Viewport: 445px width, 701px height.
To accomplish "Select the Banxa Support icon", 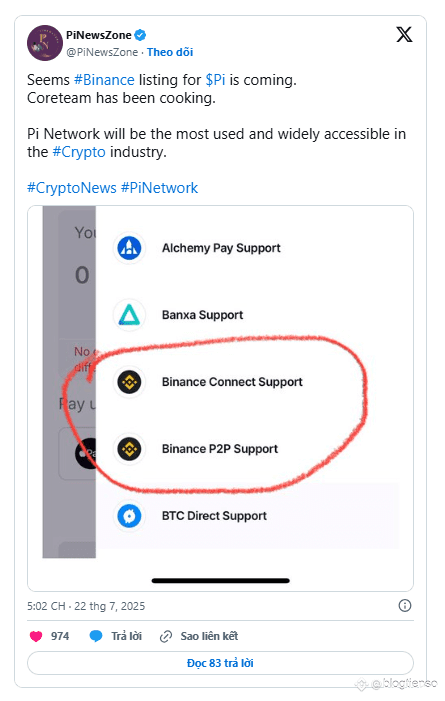I will pyautogui.click(x=129, y=315).
